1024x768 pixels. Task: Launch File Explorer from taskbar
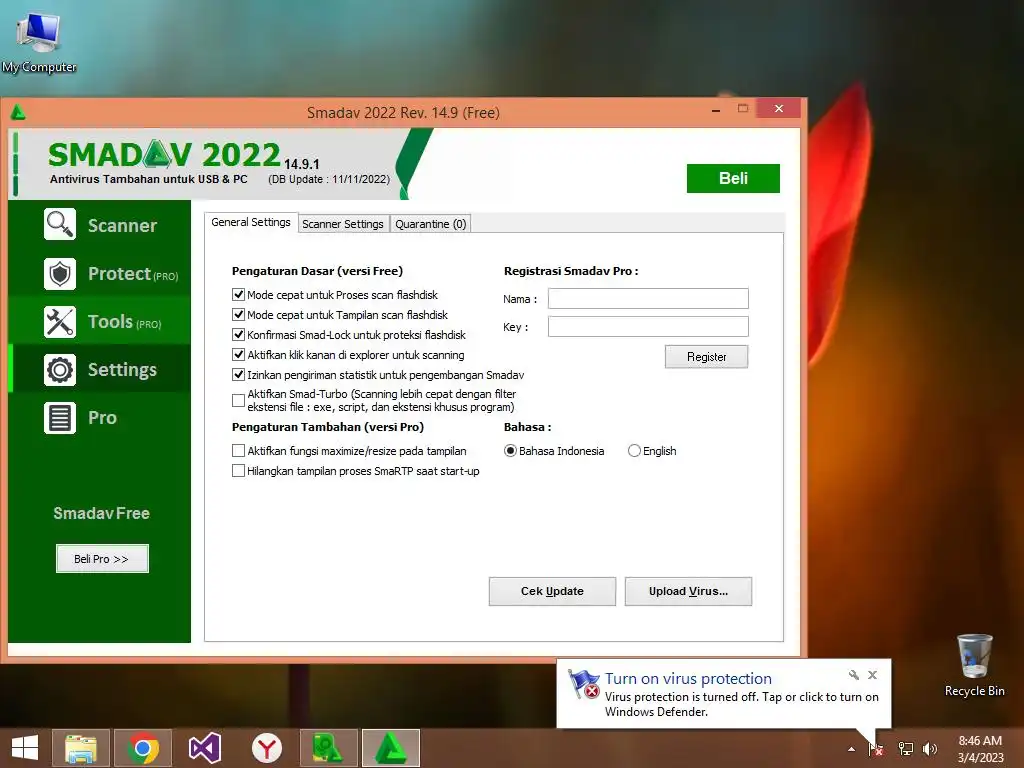81,748
